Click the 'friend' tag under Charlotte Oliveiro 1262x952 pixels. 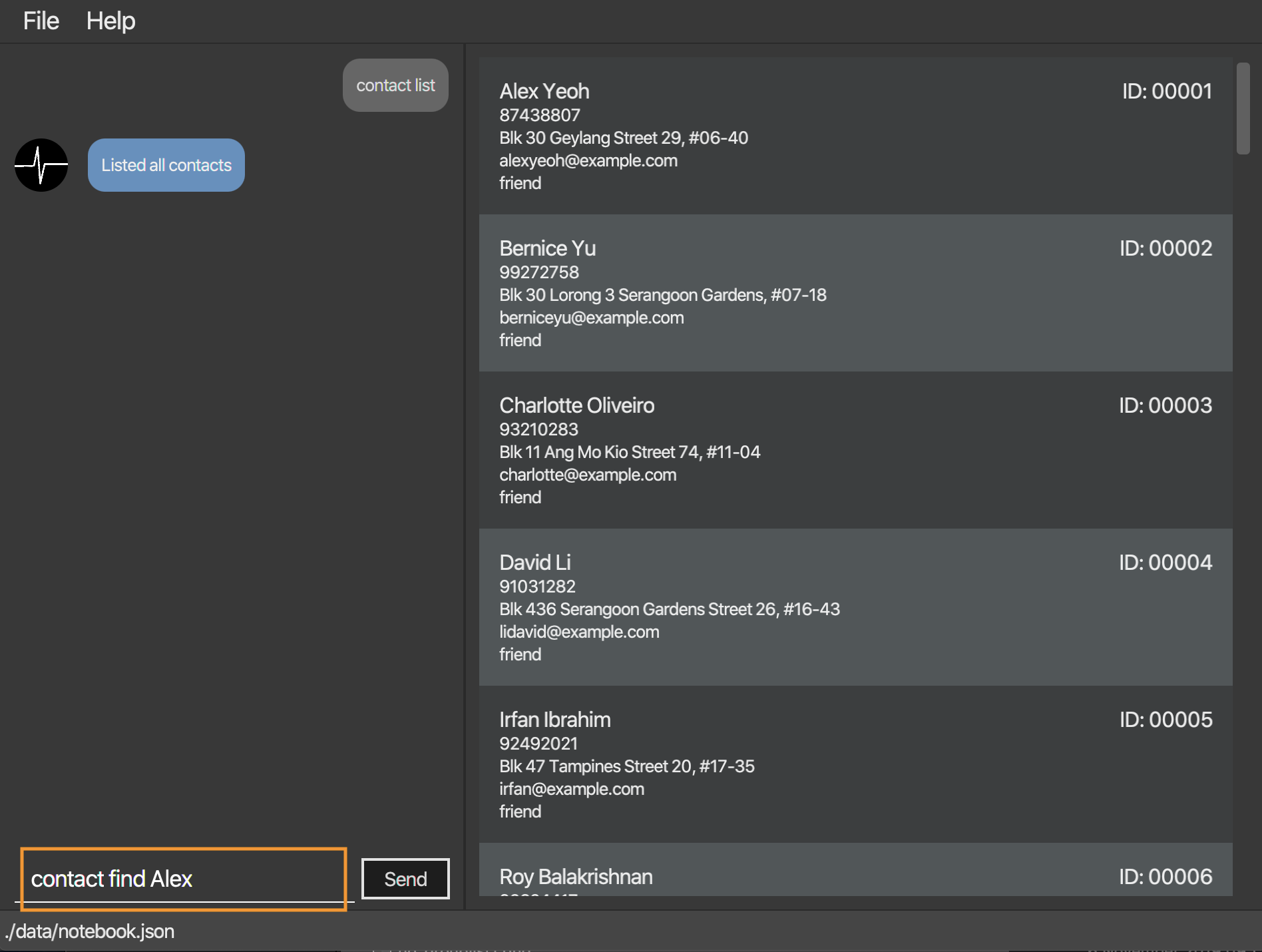[521, 497]
